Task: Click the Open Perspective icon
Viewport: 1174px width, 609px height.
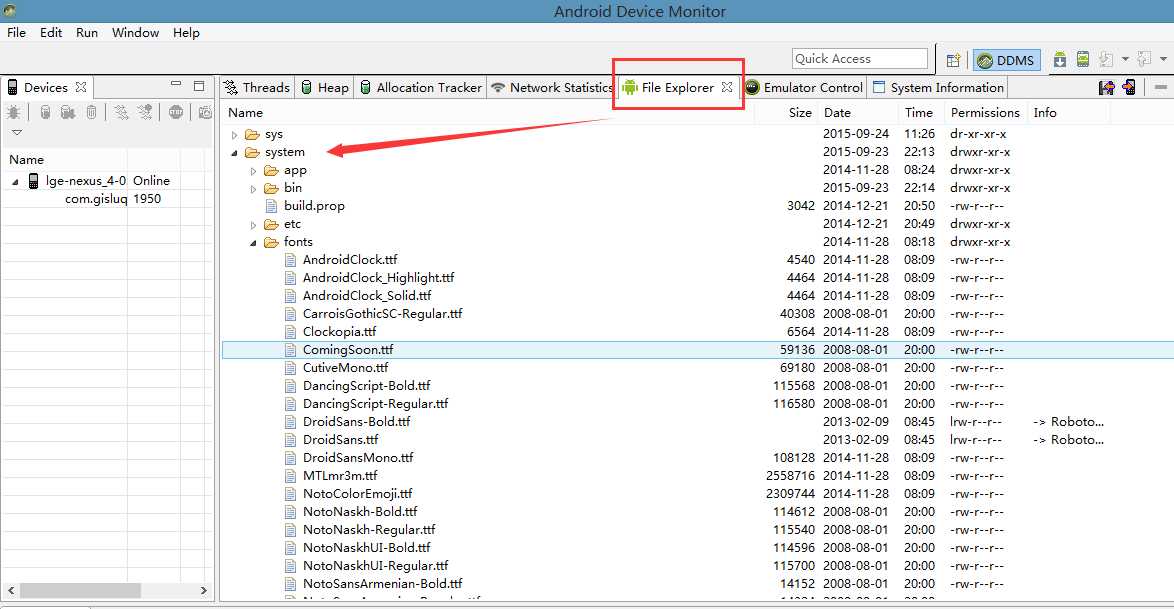Action: click(953, 61)
